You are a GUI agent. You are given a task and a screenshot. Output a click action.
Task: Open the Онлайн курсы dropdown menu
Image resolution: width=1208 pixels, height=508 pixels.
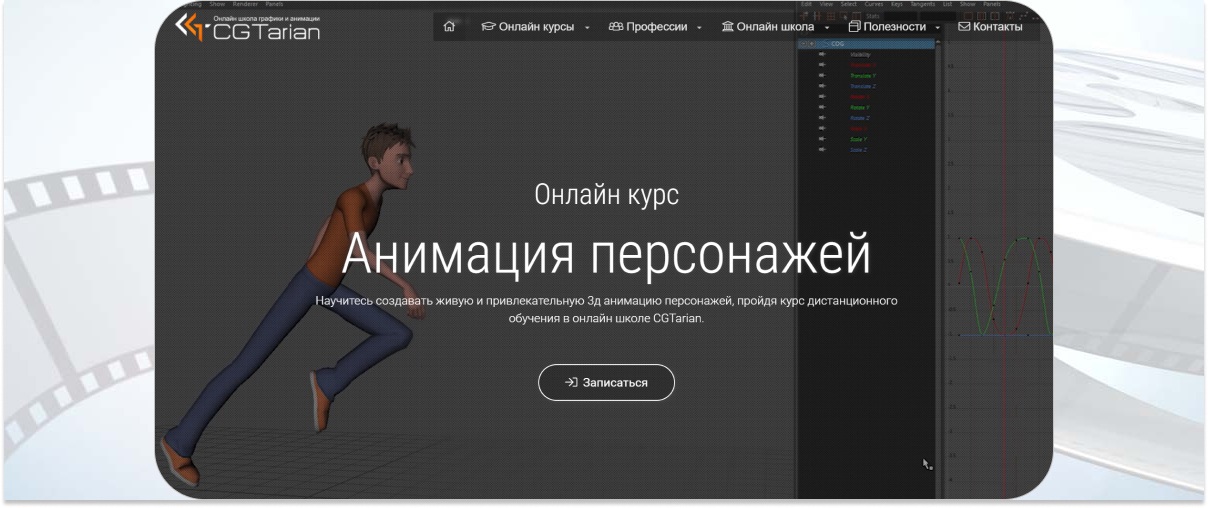(x=535, y=27)
